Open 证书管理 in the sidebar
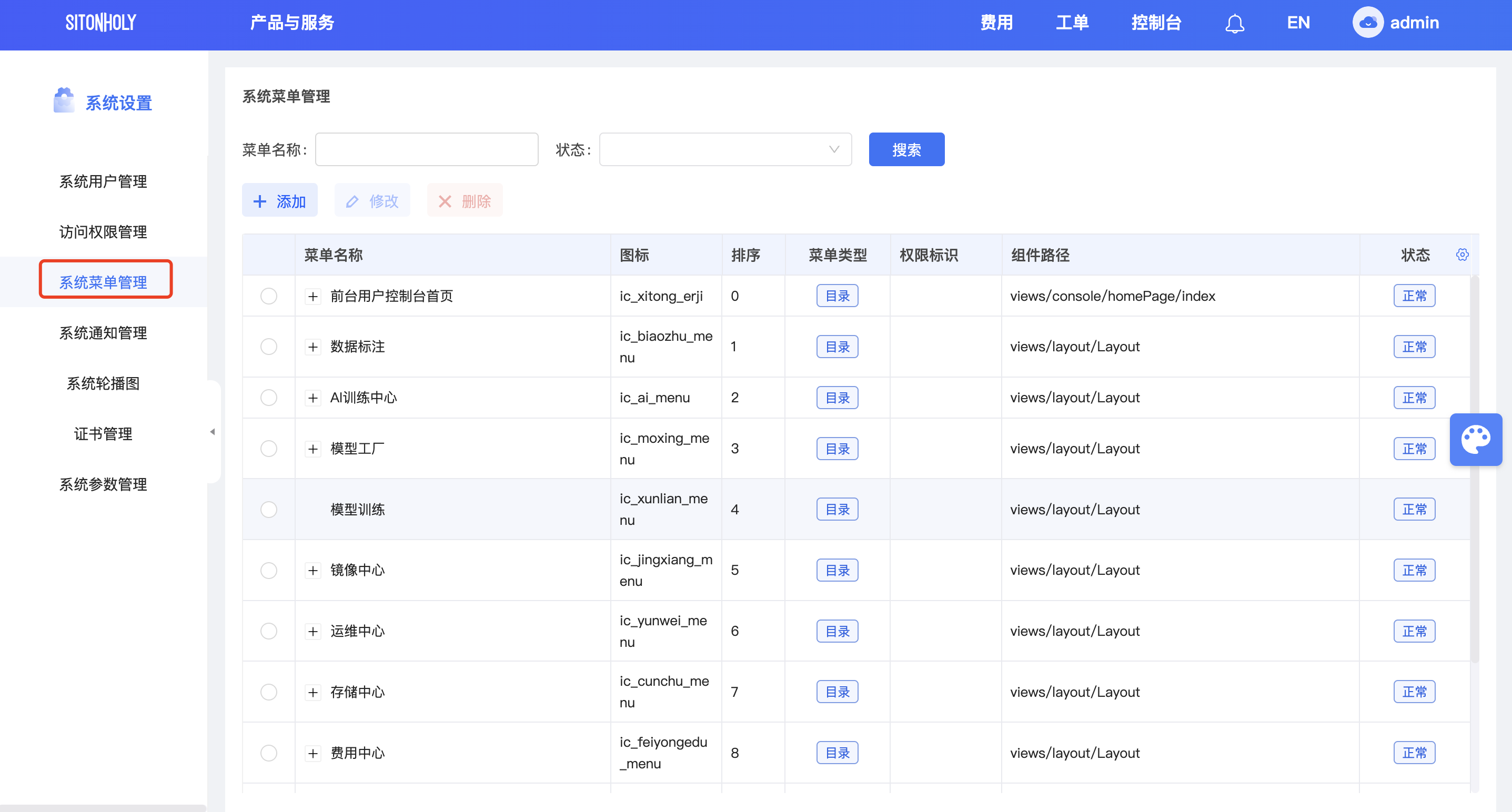The width and height of the screenshot is (1512, 812). click(103, 434)
